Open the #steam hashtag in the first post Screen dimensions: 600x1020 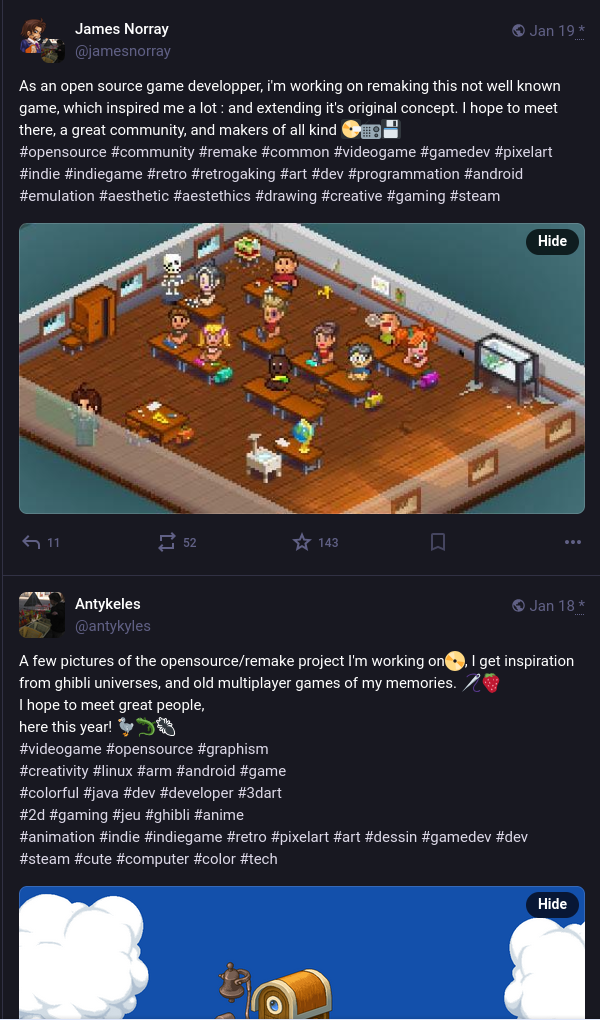(x=475, y=196)
